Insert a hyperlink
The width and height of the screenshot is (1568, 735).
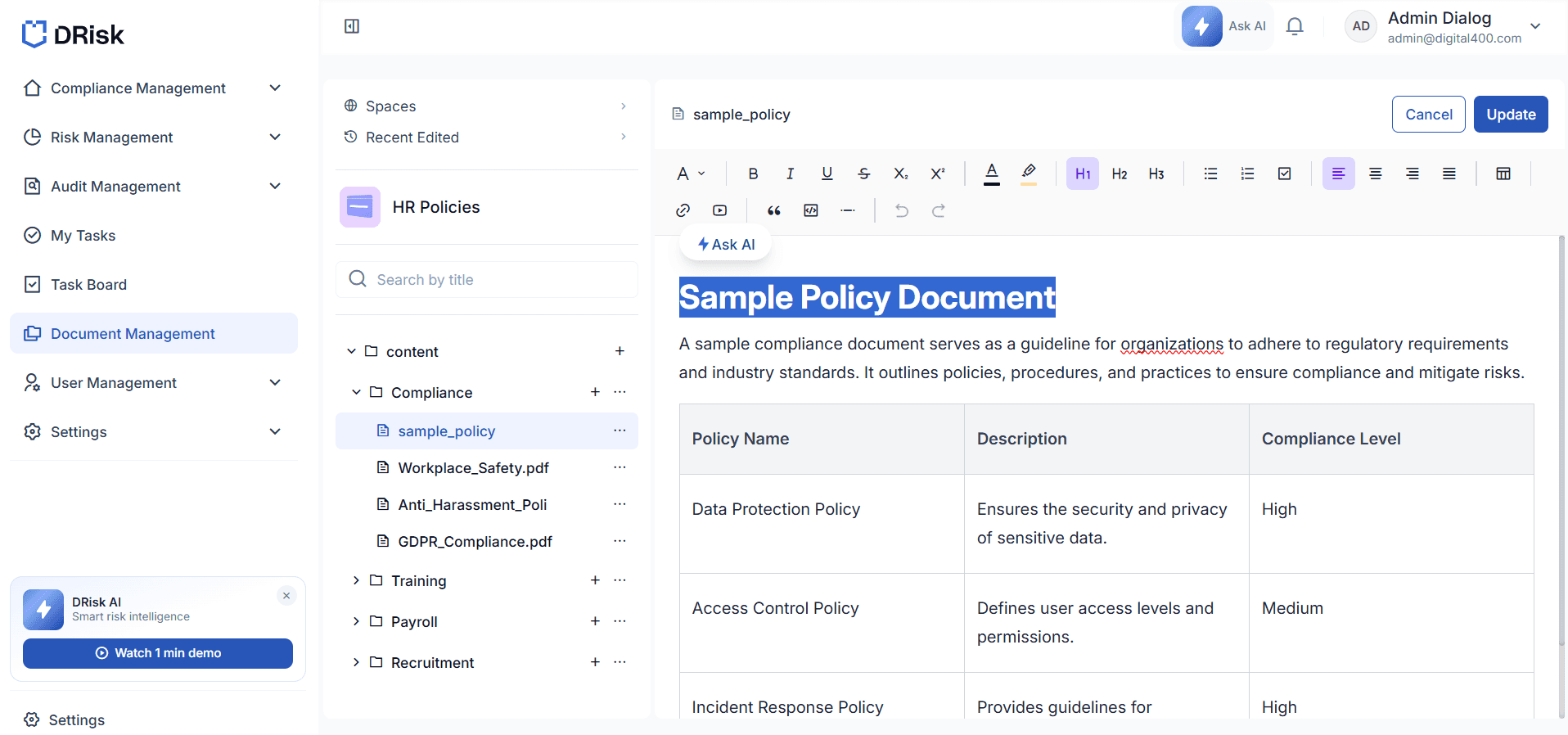click(x=683, y=210)
